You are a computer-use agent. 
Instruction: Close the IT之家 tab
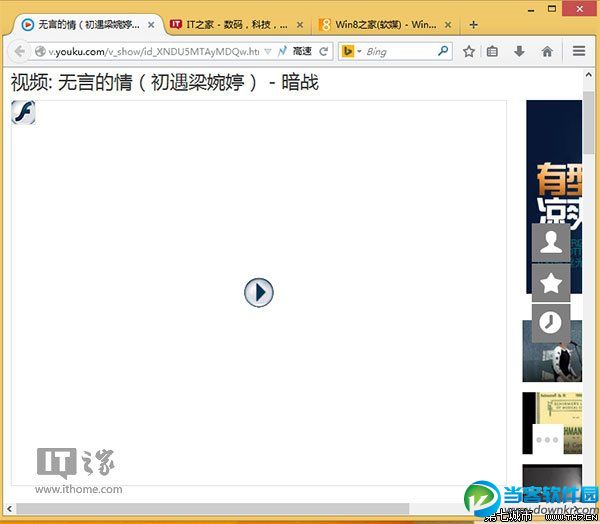point(300,25)
